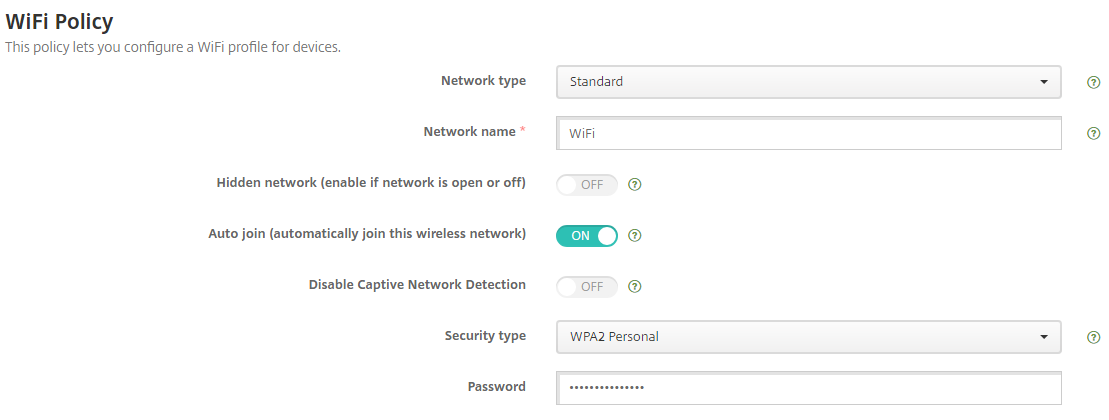Click the "Disable Captive Network Detection" label

point(417,285)
